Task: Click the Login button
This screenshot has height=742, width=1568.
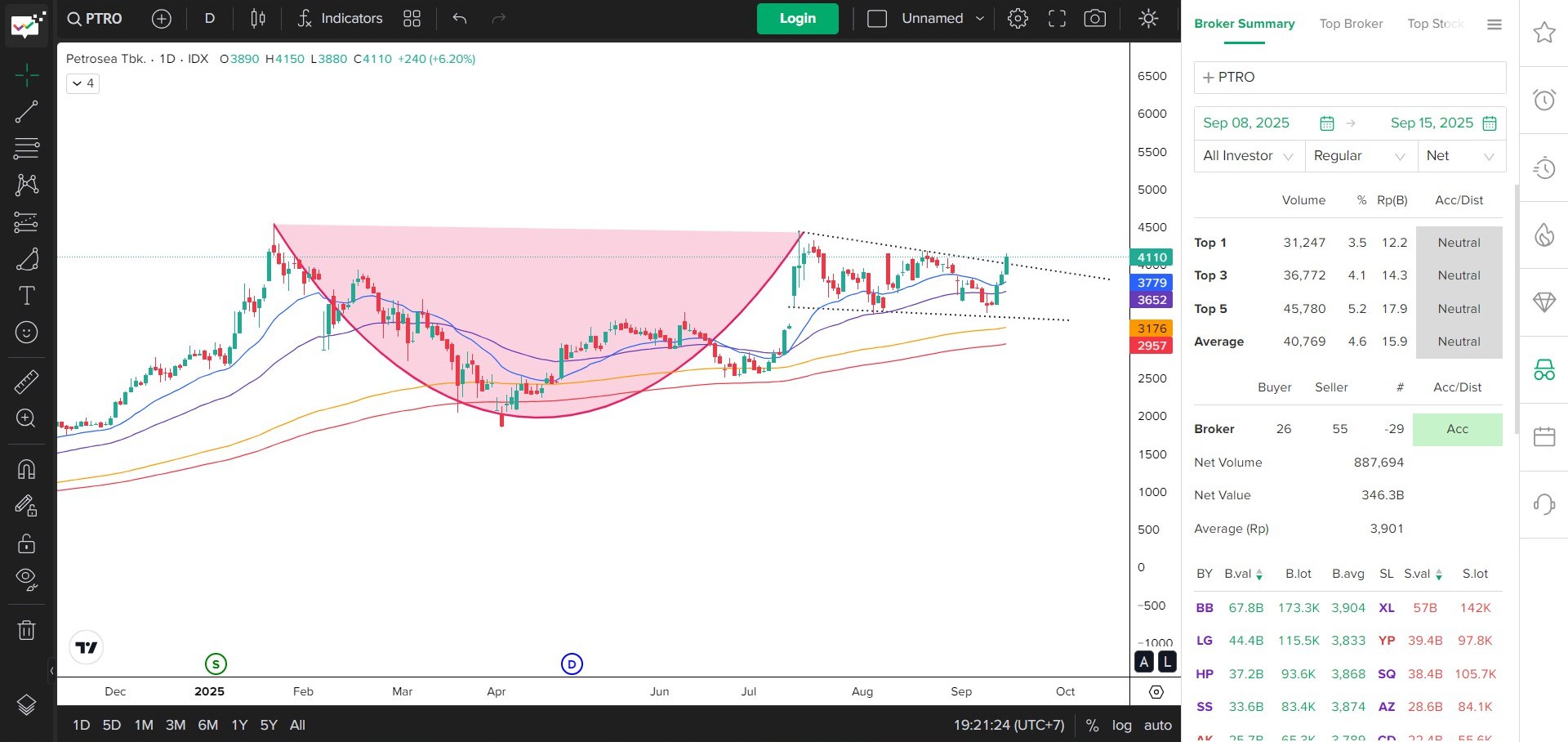Action: click(x=797, y=19)
